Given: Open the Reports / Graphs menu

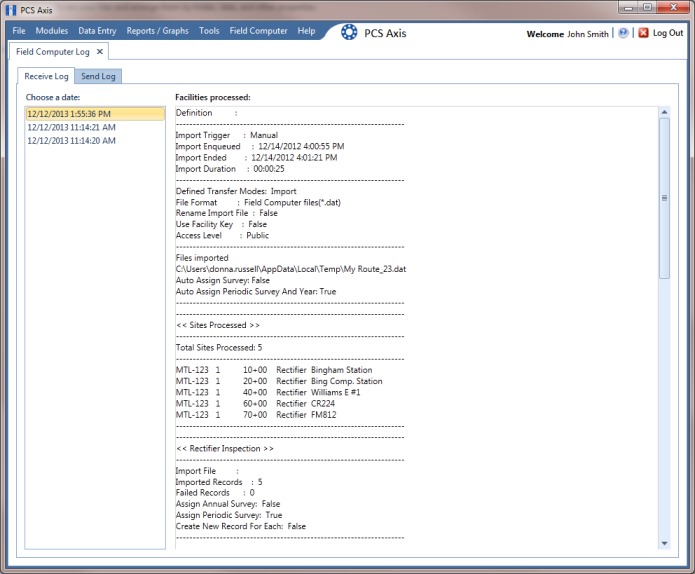Looking at the screenshot, I should pos(157,31).
